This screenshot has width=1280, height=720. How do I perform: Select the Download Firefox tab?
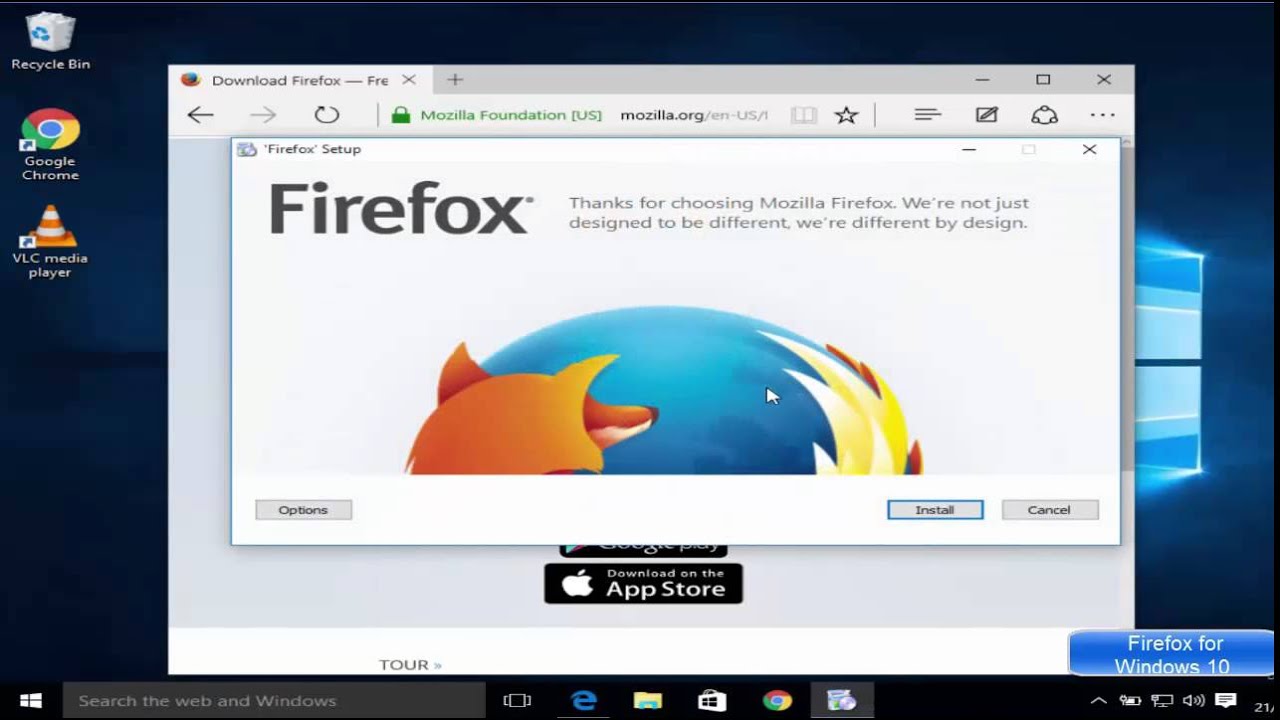click(299, 80)
